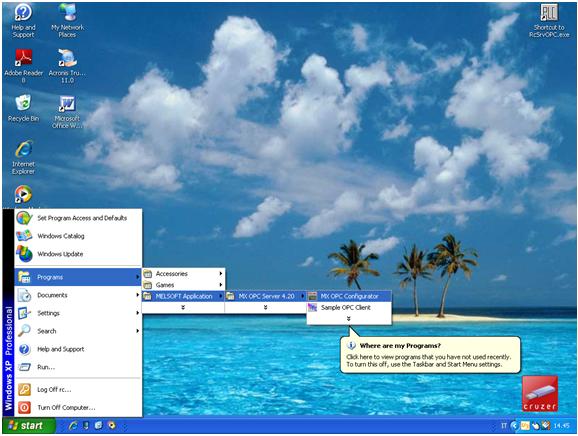Open Windows Update entry
578x436 pixels.
click(78, 254)
